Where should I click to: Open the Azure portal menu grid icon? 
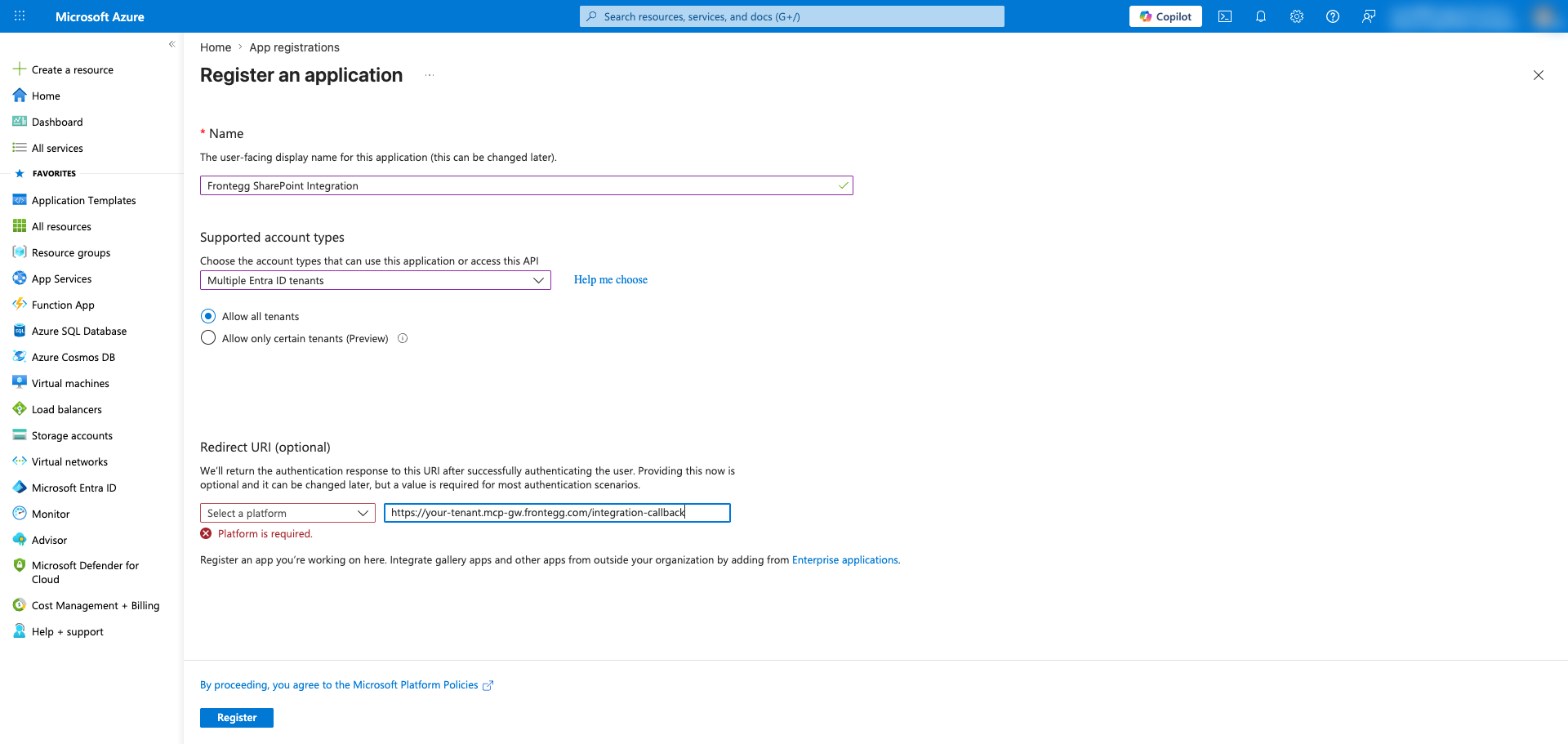pos(20,16)
